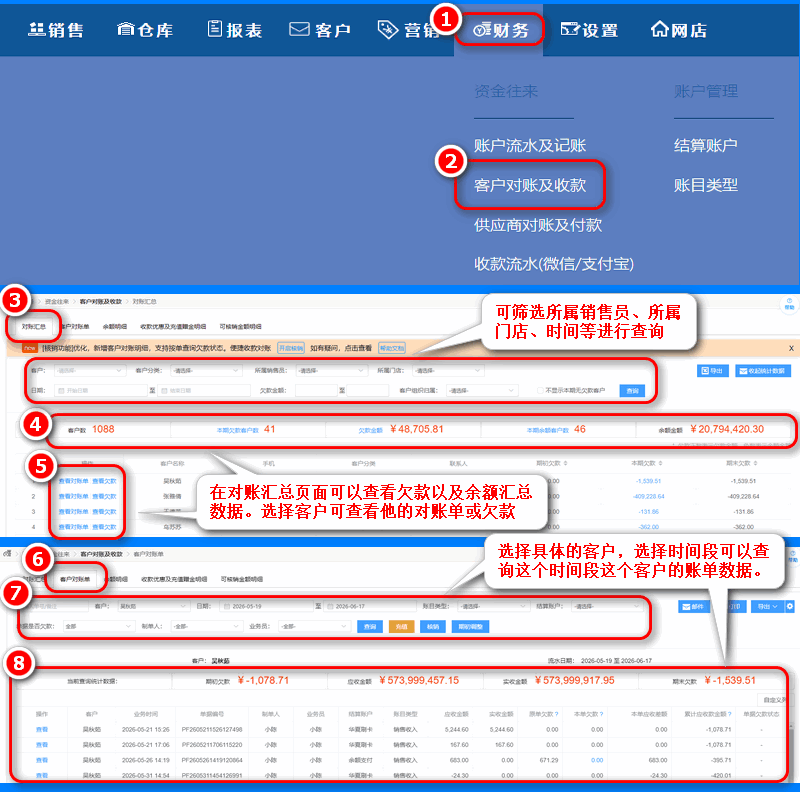The image size is (800, 792).
Task: Select 结算账户 under 账户管理
Action: (706, 146)
